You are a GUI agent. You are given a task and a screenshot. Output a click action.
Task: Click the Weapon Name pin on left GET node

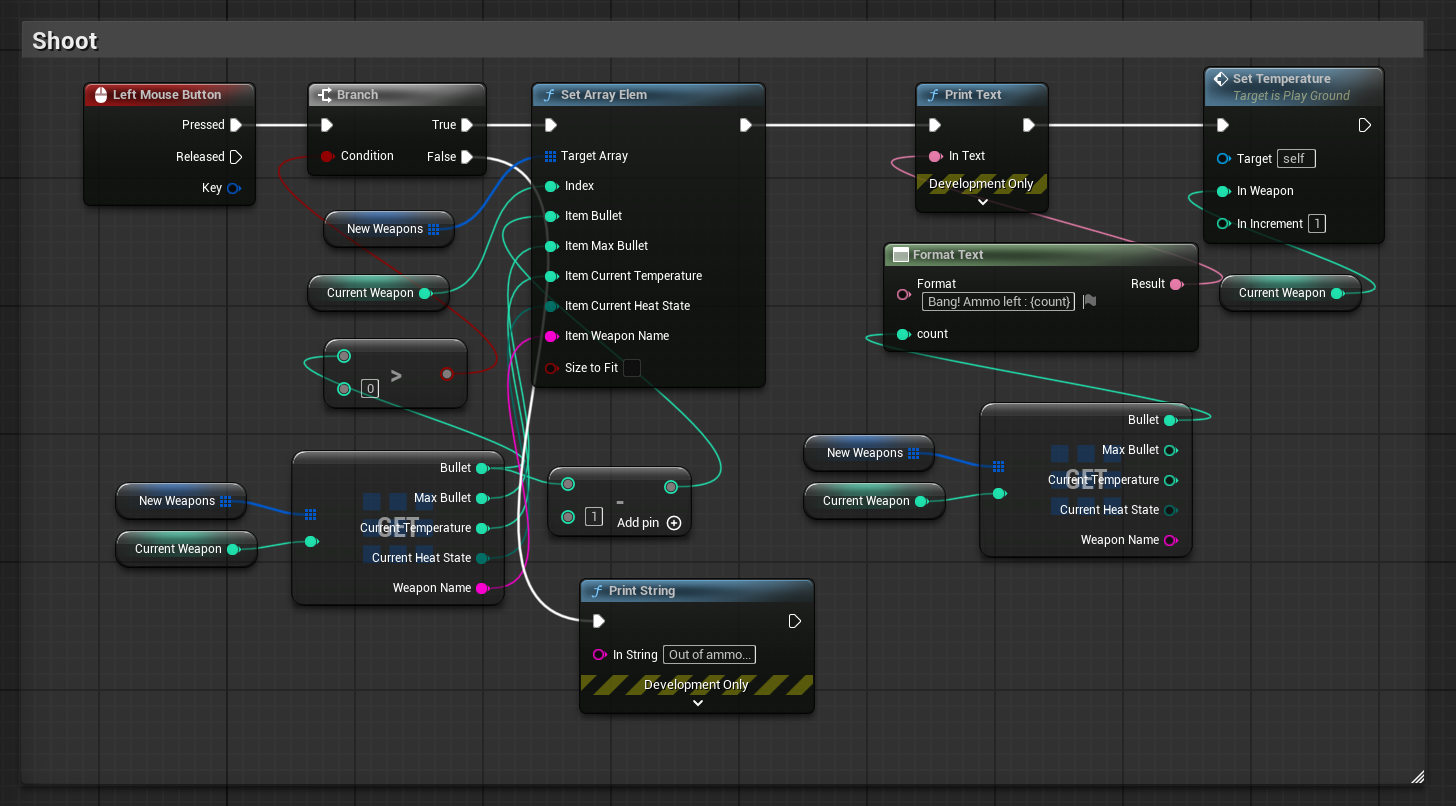482,588
